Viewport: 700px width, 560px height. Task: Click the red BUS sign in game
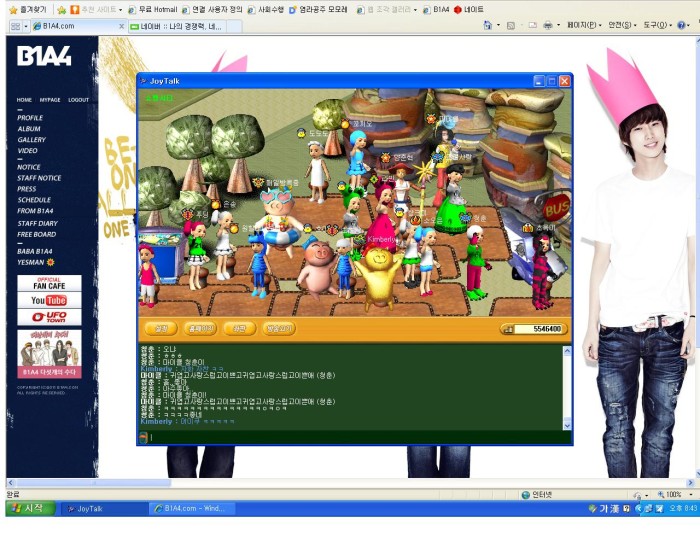[557, 209]
